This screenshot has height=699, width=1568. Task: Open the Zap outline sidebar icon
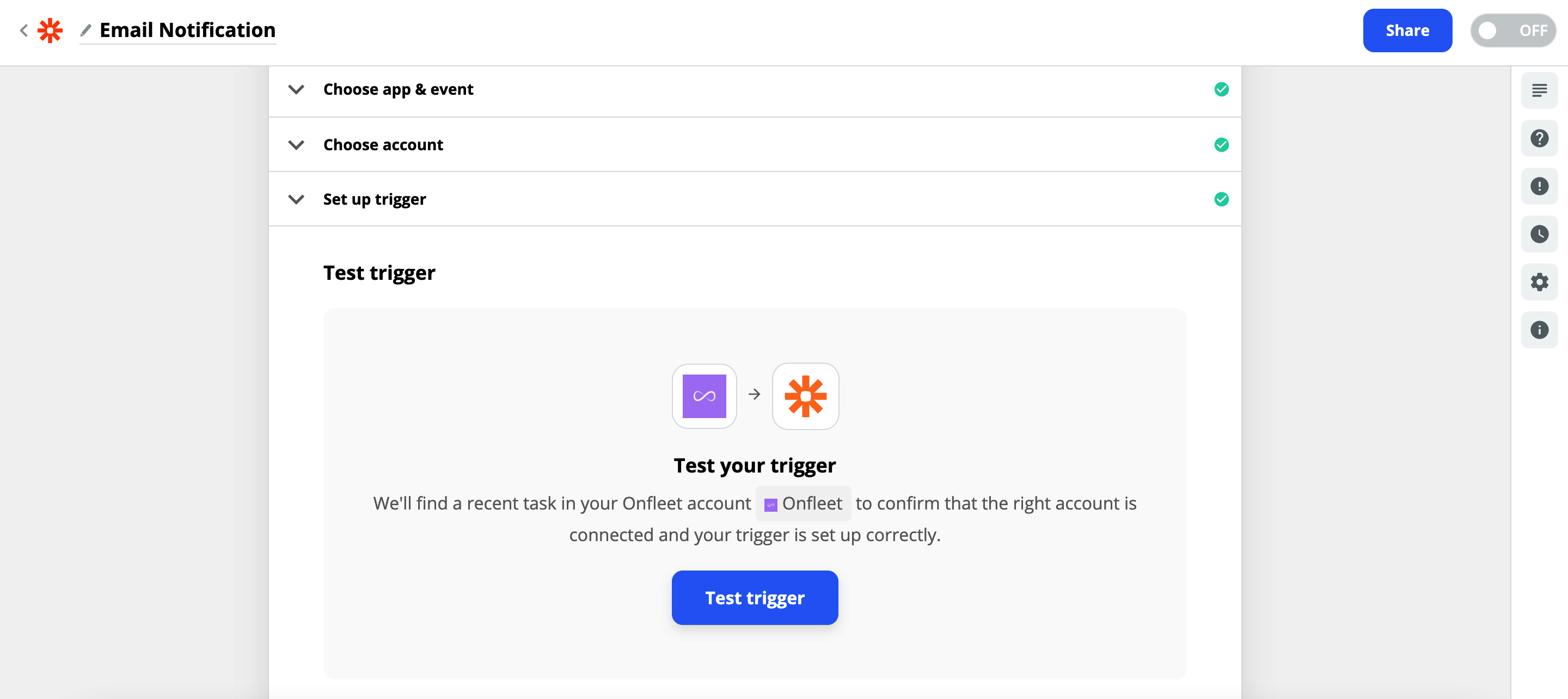tap(1539, 91)
